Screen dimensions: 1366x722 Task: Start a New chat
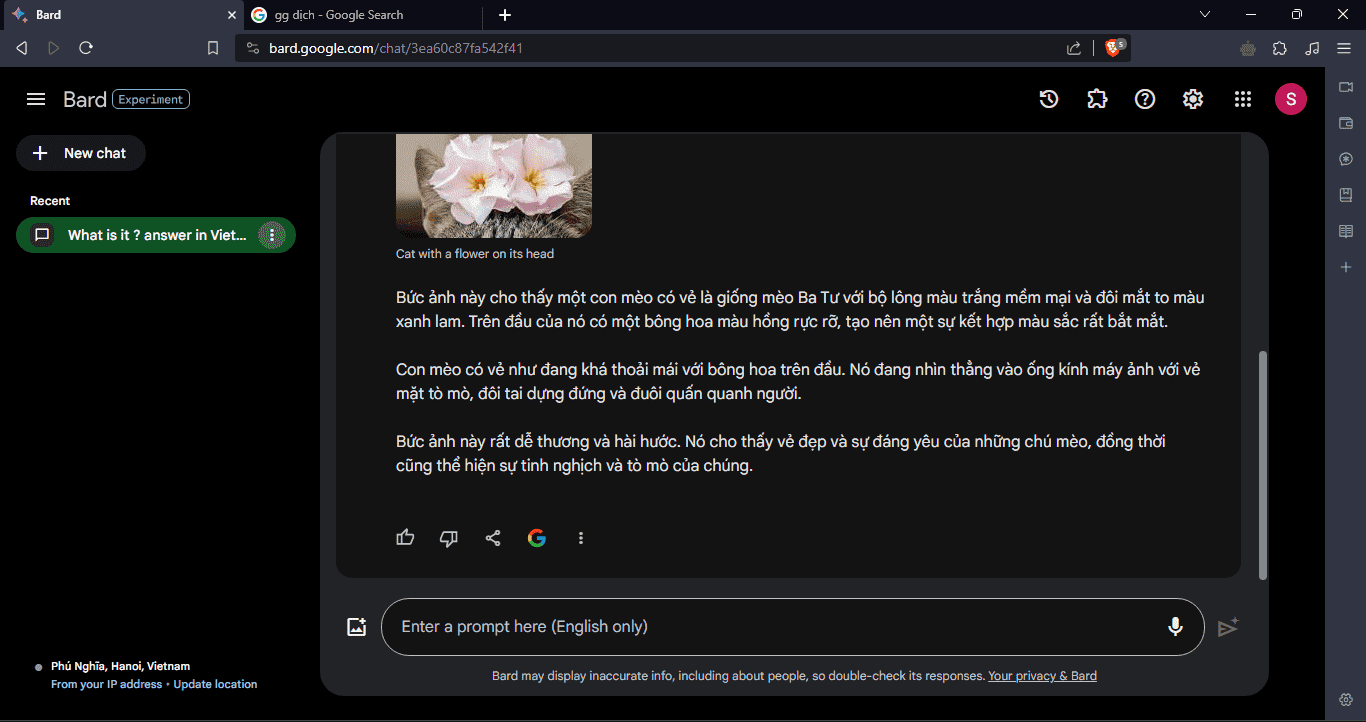click(81, 153)
